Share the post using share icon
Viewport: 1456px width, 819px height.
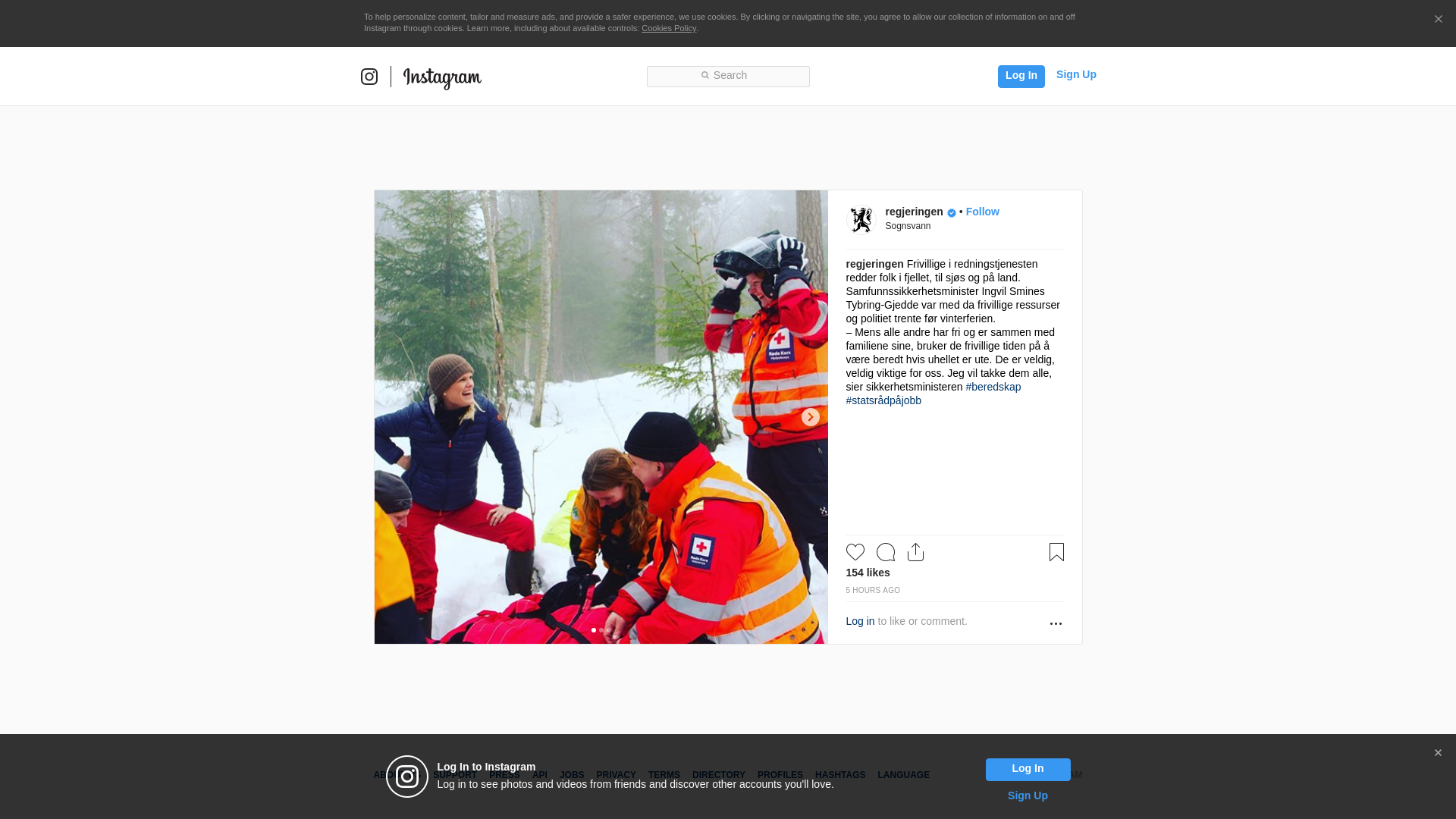915,552
